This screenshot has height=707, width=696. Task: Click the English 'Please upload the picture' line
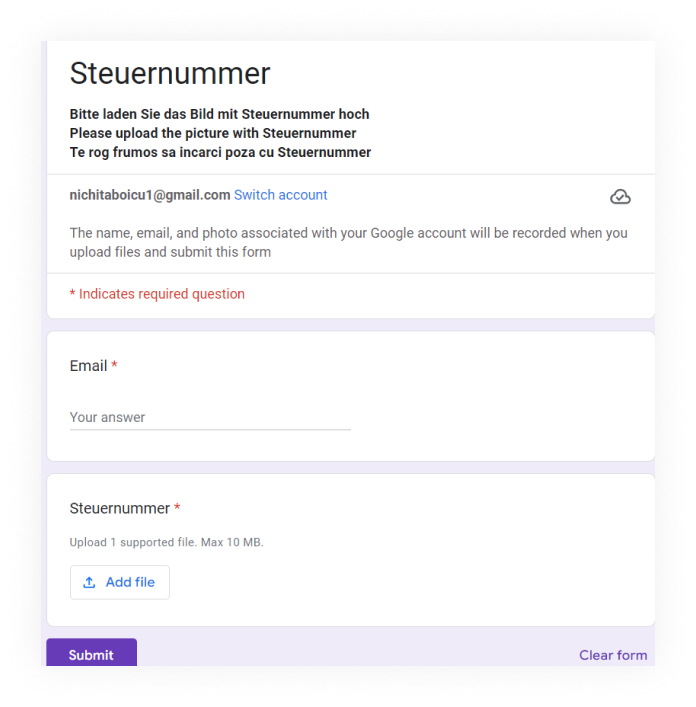(213, 133)
